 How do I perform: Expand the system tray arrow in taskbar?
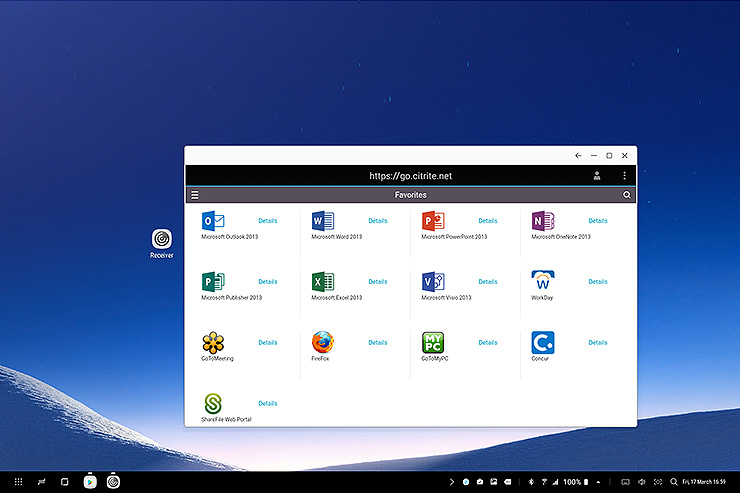(451, 482)
